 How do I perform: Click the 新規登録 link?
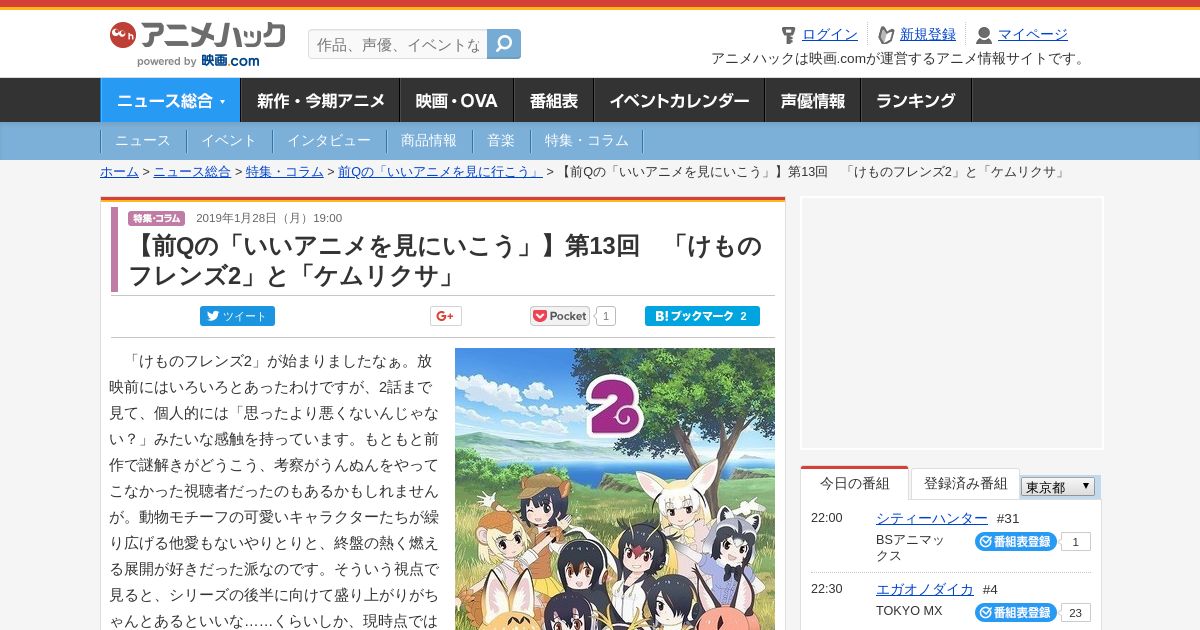pyautogui.click(x=928, y=35)
